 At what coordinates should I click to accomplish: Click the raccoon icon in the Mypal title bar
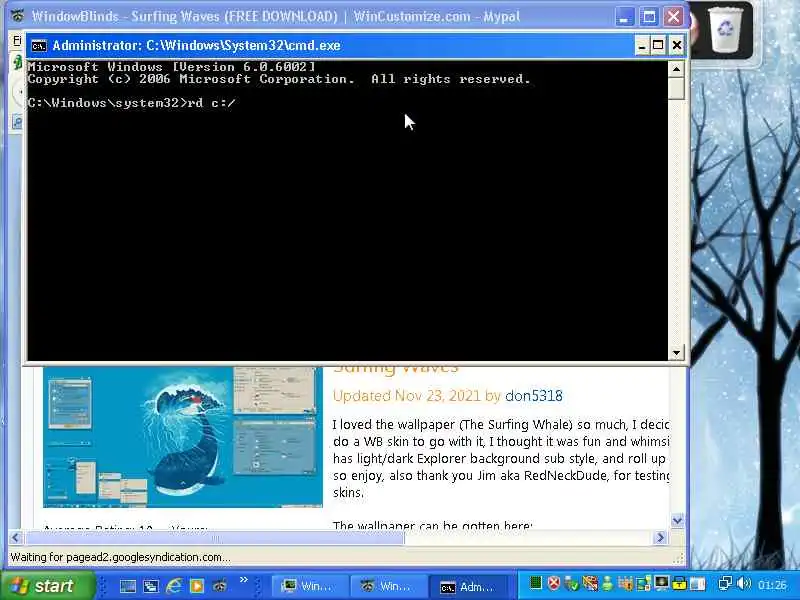(x=18, y=16)
